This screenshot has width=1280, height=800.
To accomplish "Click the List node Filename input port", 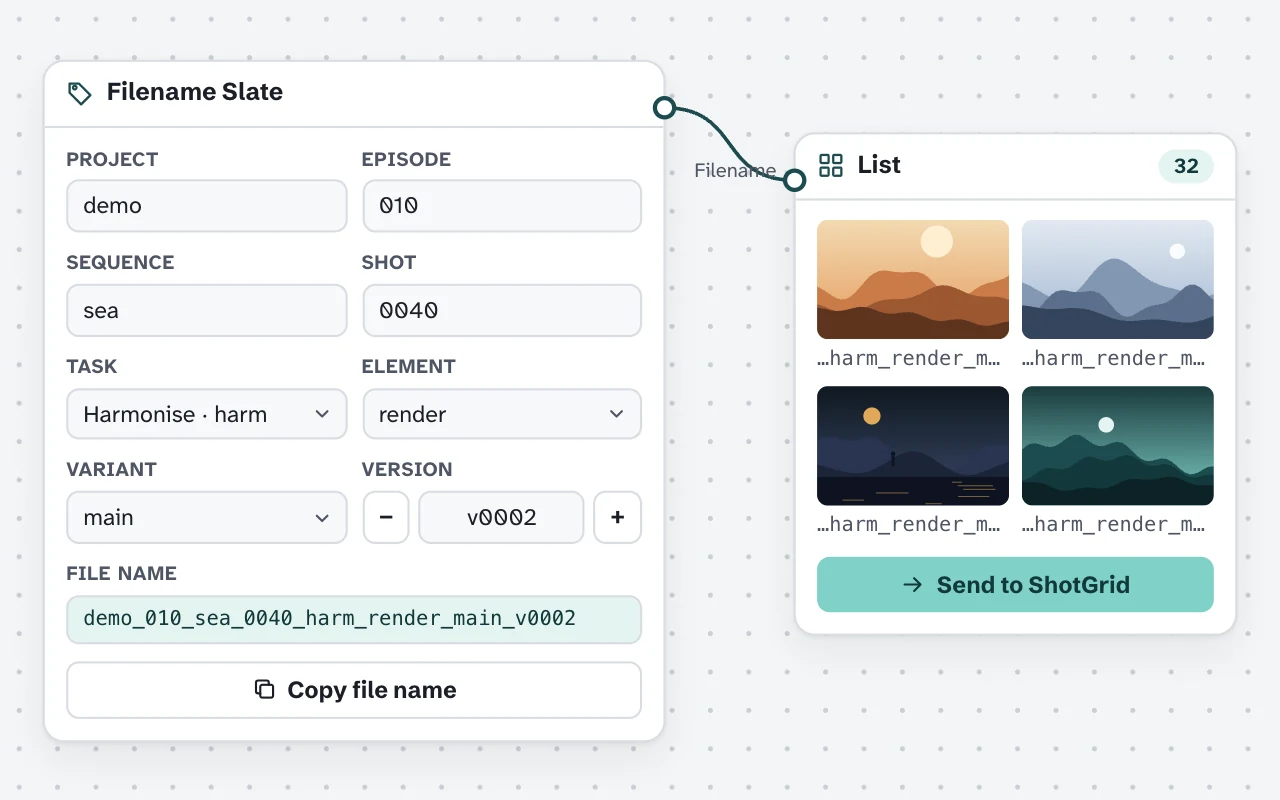I will tap(794, 180).
